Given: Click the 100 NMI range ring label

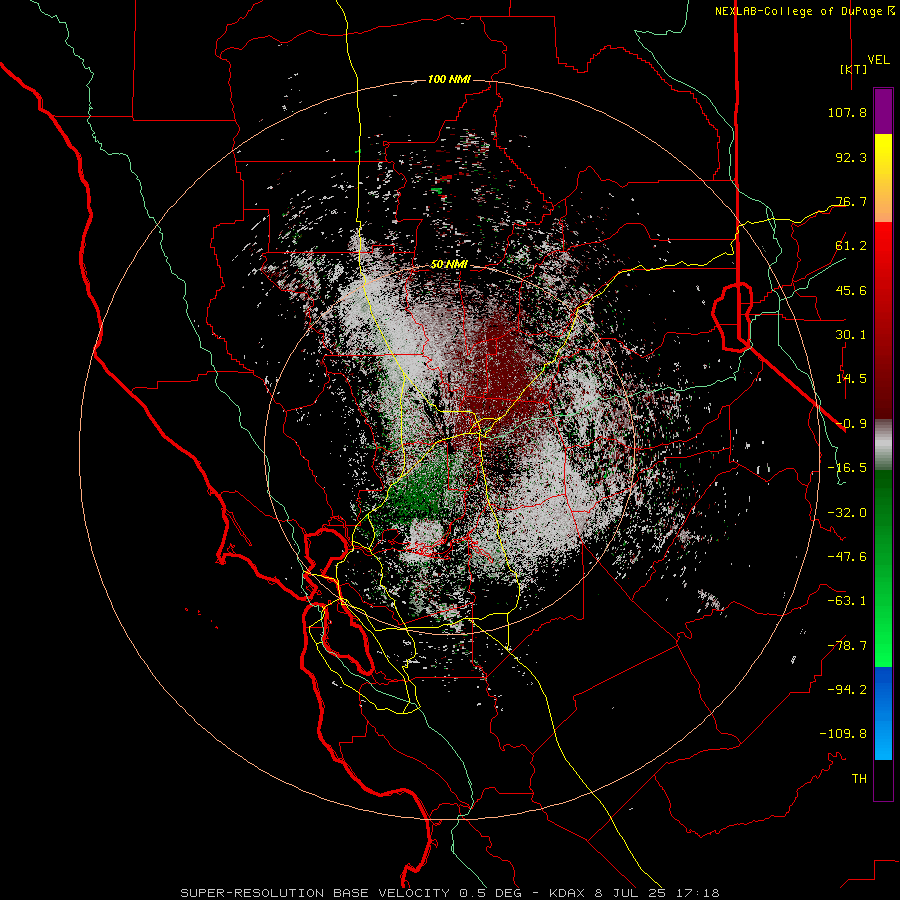Looking at the screenshot, I should tap(449, 79).
